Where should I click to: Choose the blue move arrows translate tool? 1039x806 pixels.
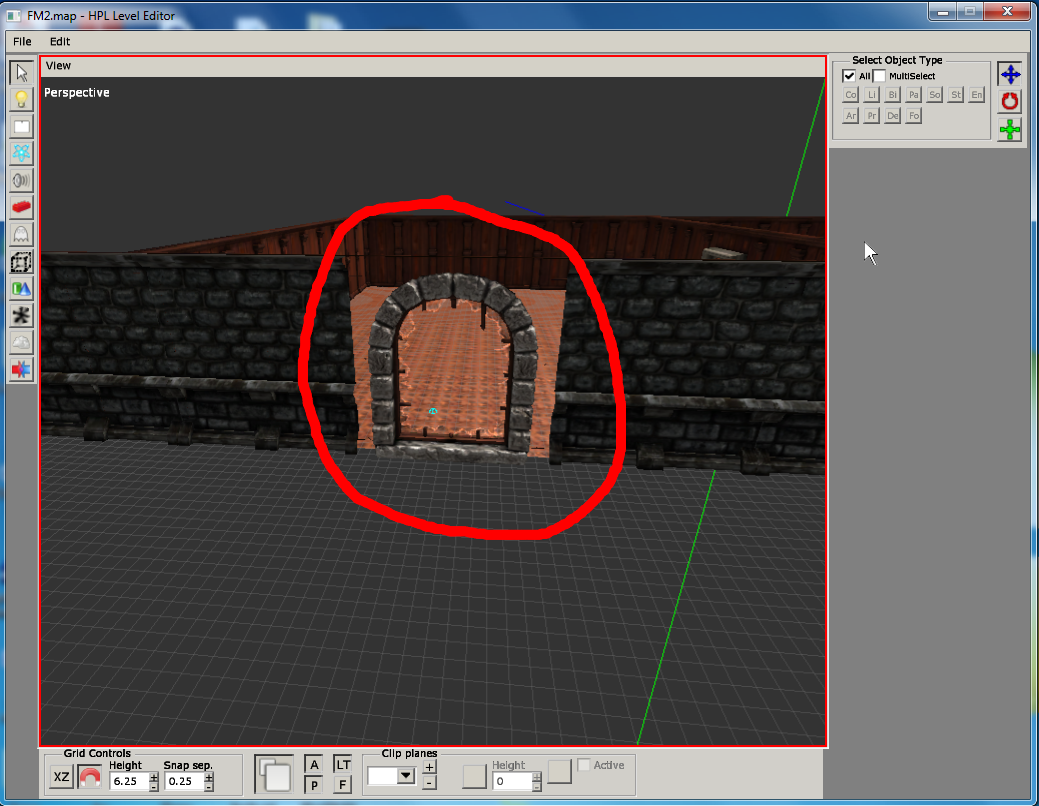tap(1010, 74)
